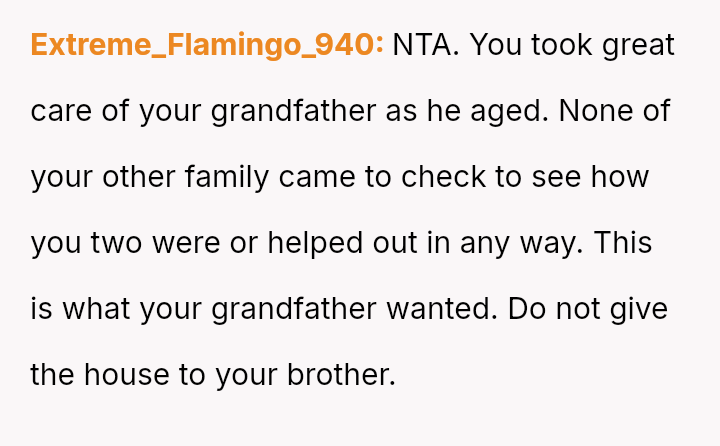Click the words "or helped out"
This screenshot has width=720, height=446.
(321, 243)
